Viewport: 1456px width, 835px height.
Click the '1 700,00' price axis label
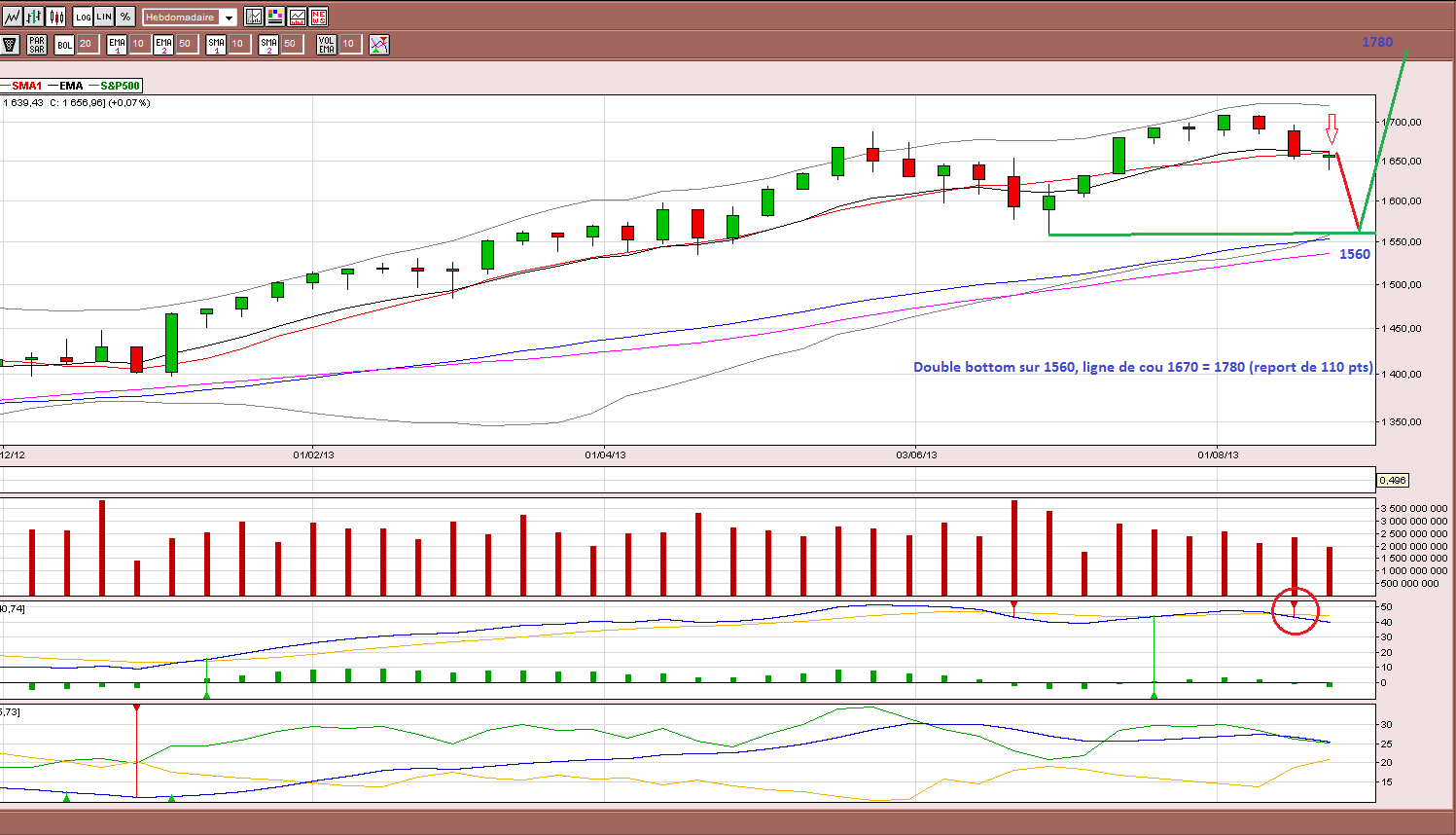point(1402,122)
